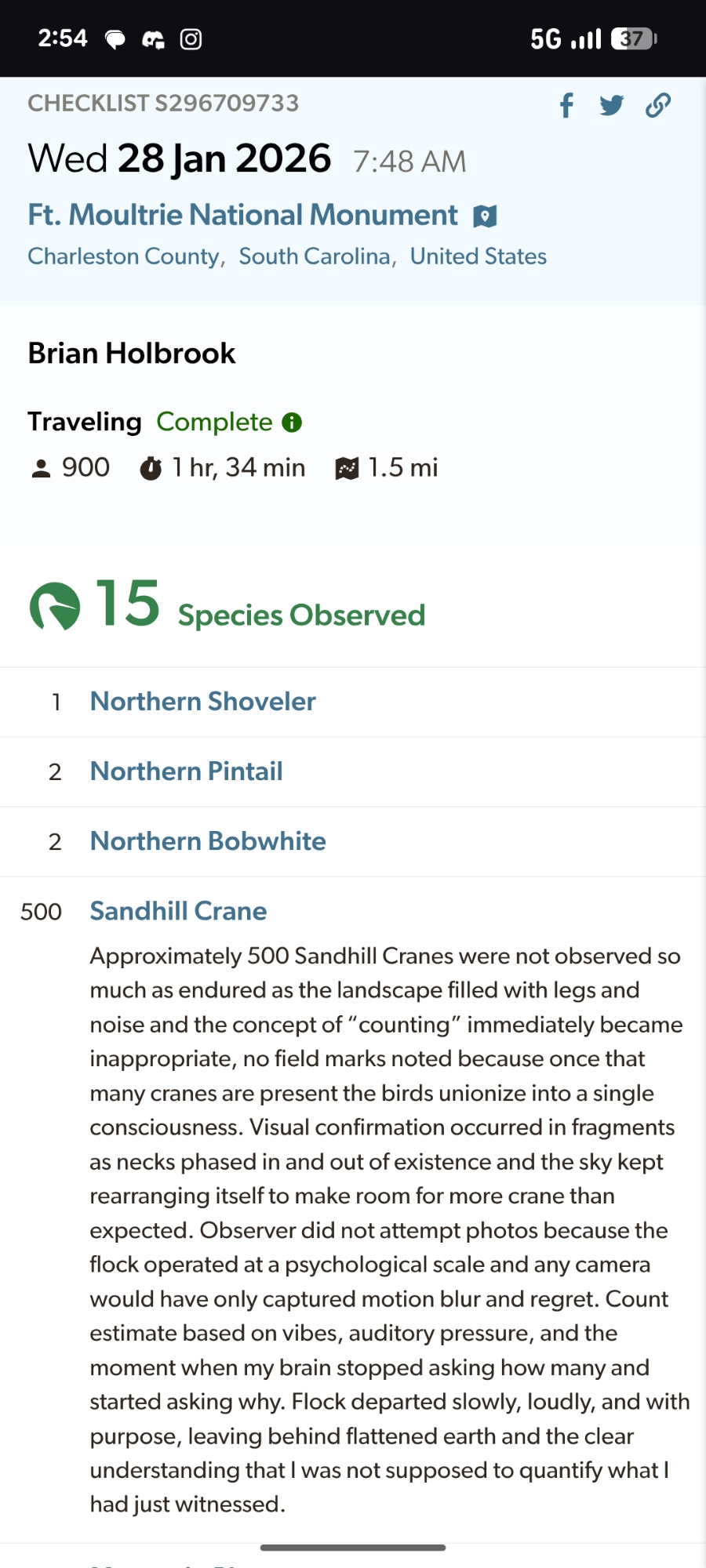Tap the duration stopwatch icon

151,468
